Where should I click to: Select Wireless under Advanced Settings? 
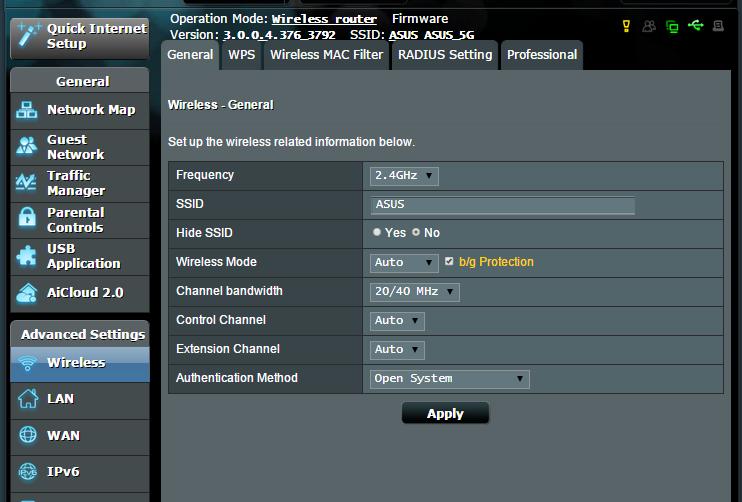click(x=80, y=364)
